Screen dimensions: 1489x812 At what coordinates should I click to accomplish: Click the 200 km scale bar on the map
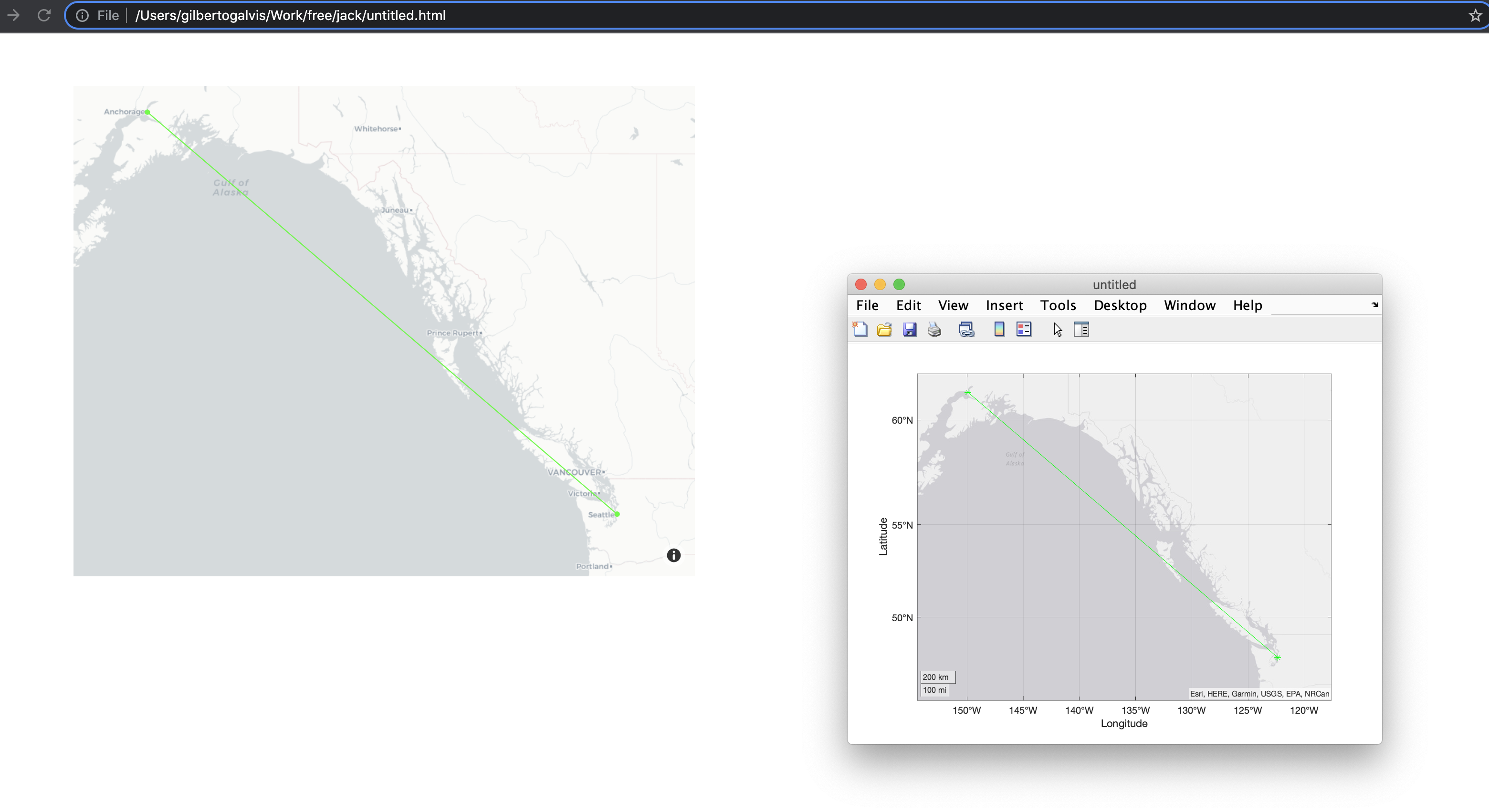click(x=936, y=676)
